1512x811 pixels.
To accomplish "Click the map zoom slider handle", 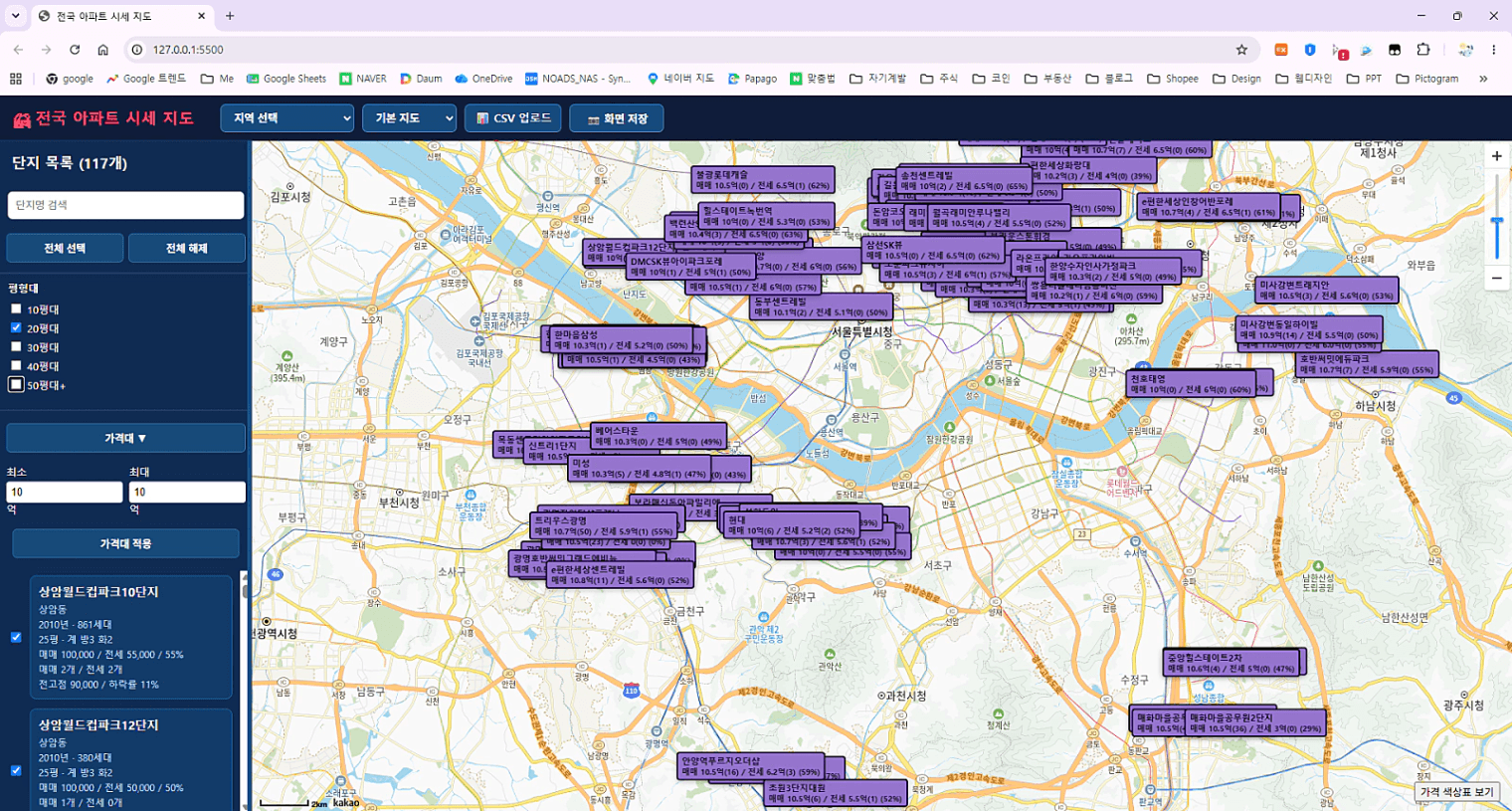I will click(x=1497, y=221).
